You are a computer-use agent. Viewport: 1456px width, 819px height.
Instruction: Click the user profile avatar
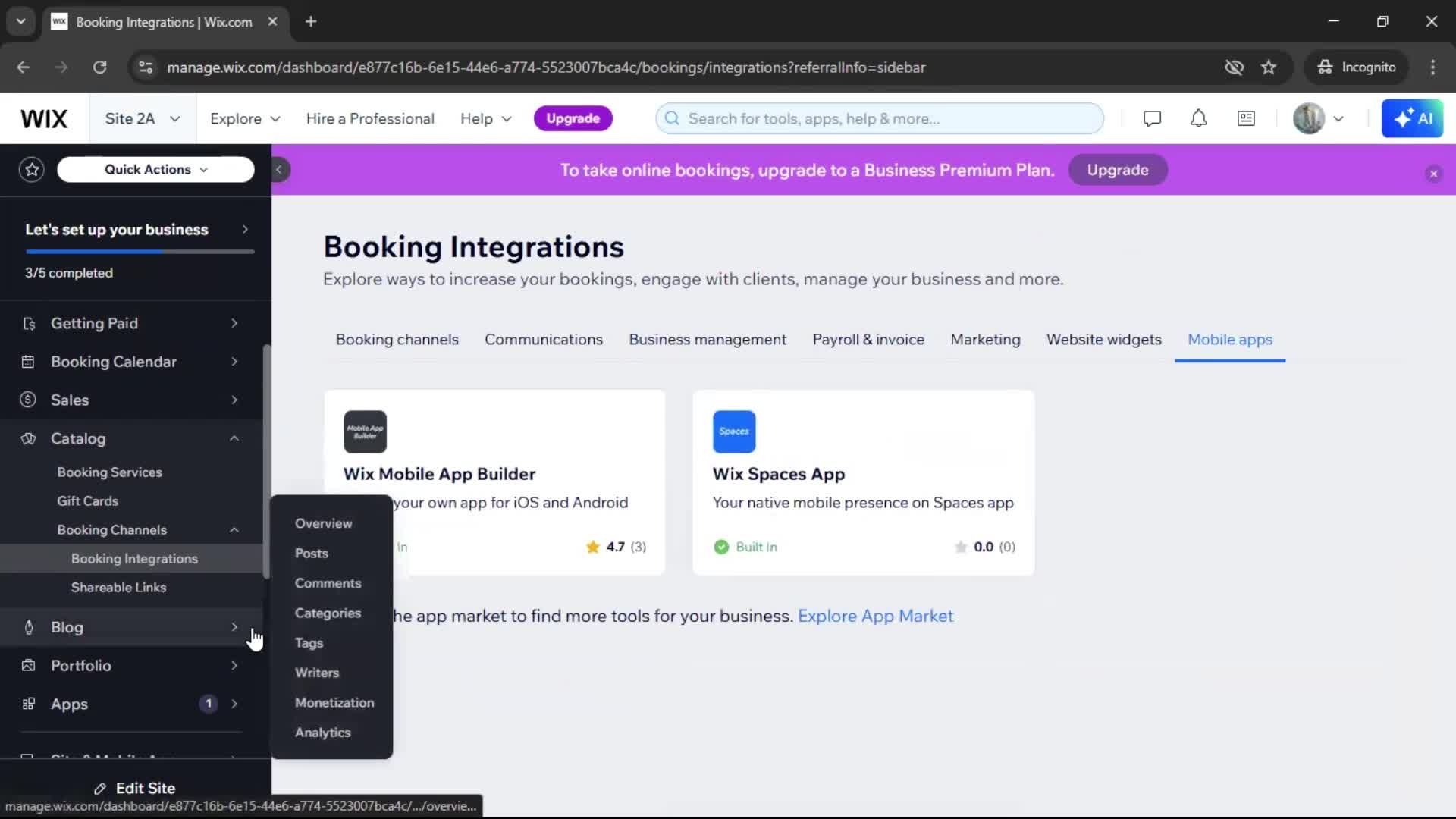pyautogui.click(x=1308, y=118)
